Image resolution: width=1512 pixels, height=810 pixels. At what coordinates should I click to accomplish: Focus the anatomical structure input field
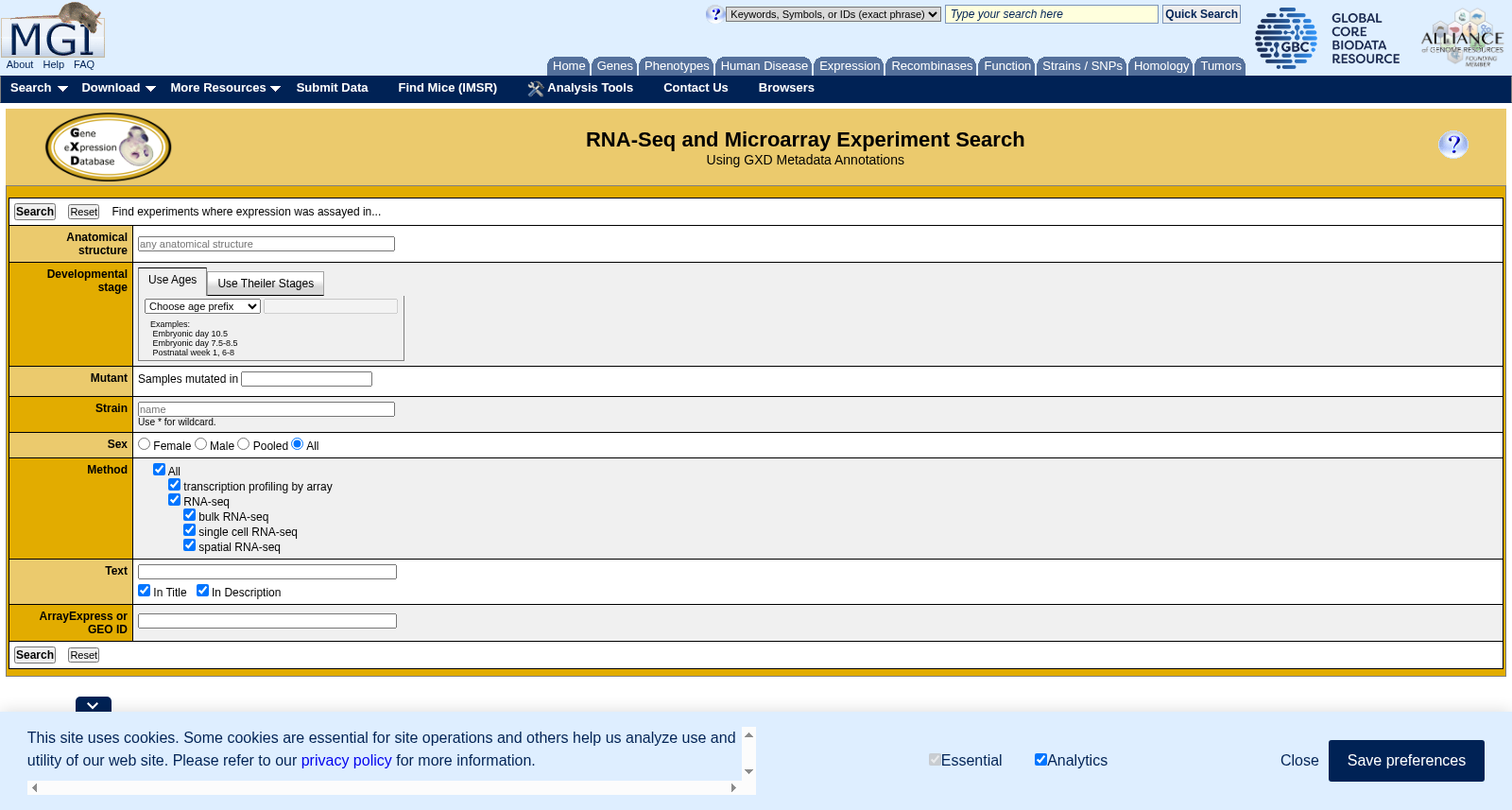click(266, 244)
